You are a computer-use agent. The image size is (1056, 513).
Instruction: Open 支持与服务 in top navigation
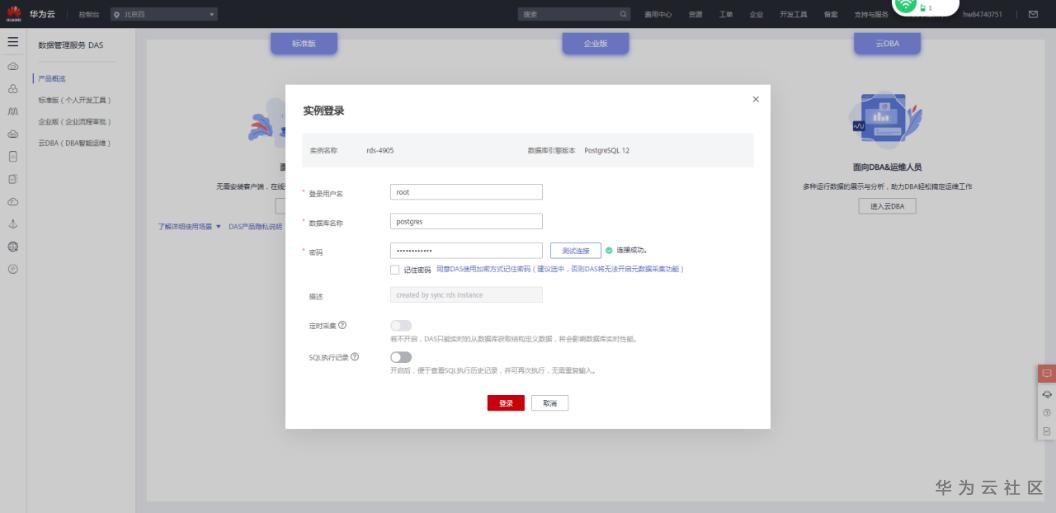coord(871,14)
